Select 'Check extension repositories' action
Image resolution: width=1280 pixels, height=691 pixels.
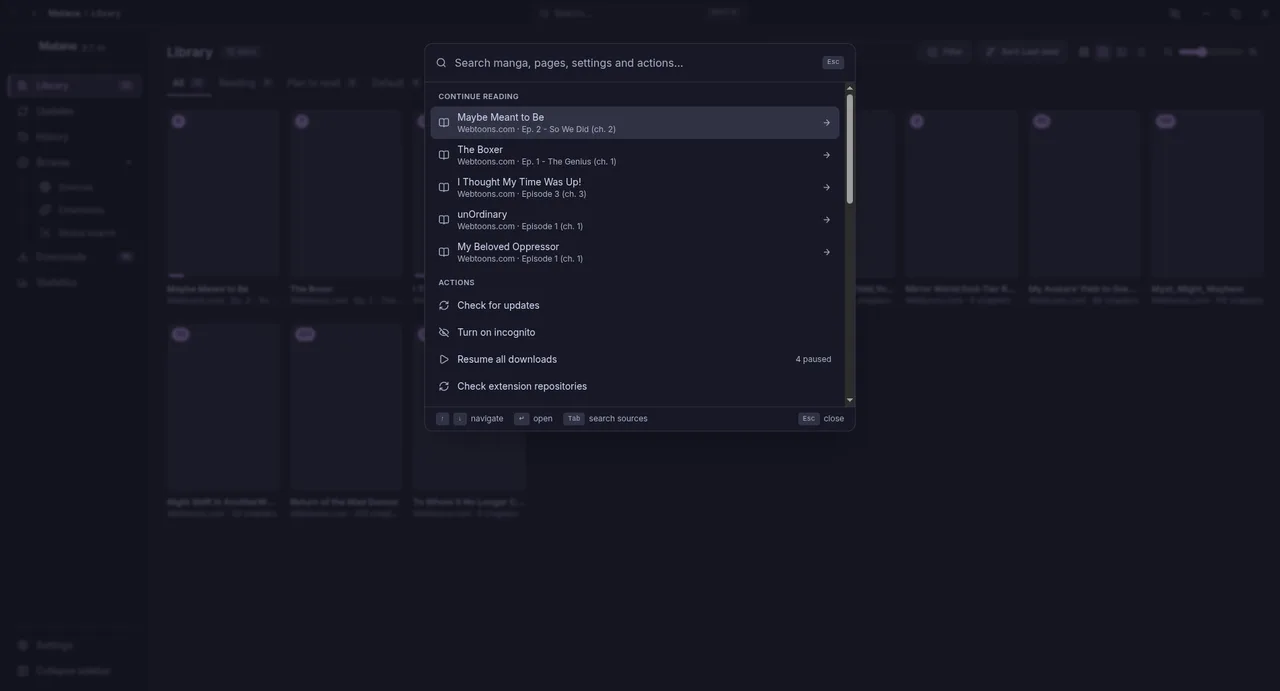(635, 386)
